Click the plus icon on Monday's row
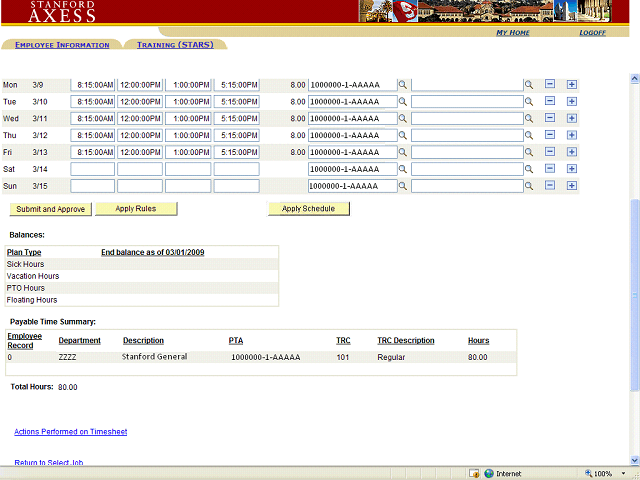The width and height of the screenshot is (640, 480). (x=572, y=85)
